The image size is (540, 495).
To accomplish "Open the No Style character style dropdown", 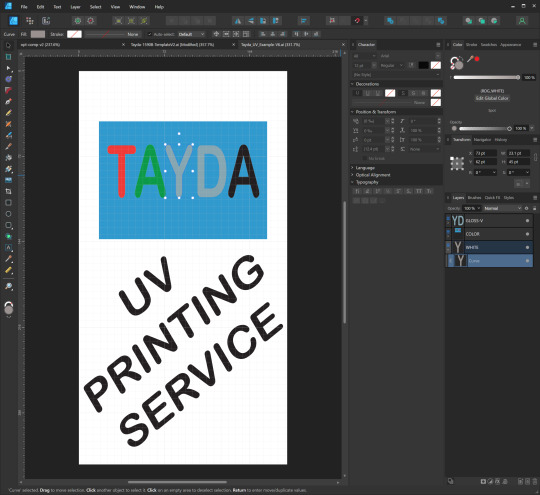I will (x=397, y=75).
